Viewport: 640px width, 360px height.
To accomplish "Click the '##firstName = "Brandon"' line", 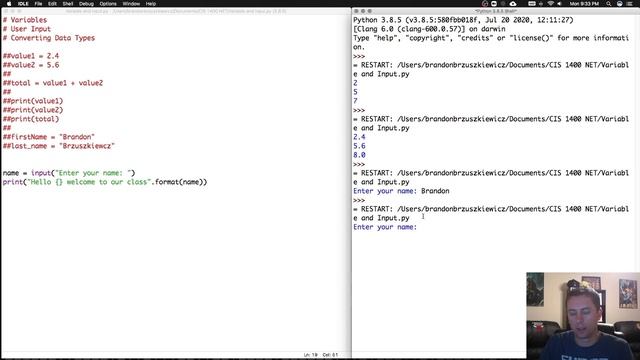I will [x=49, y=137].
